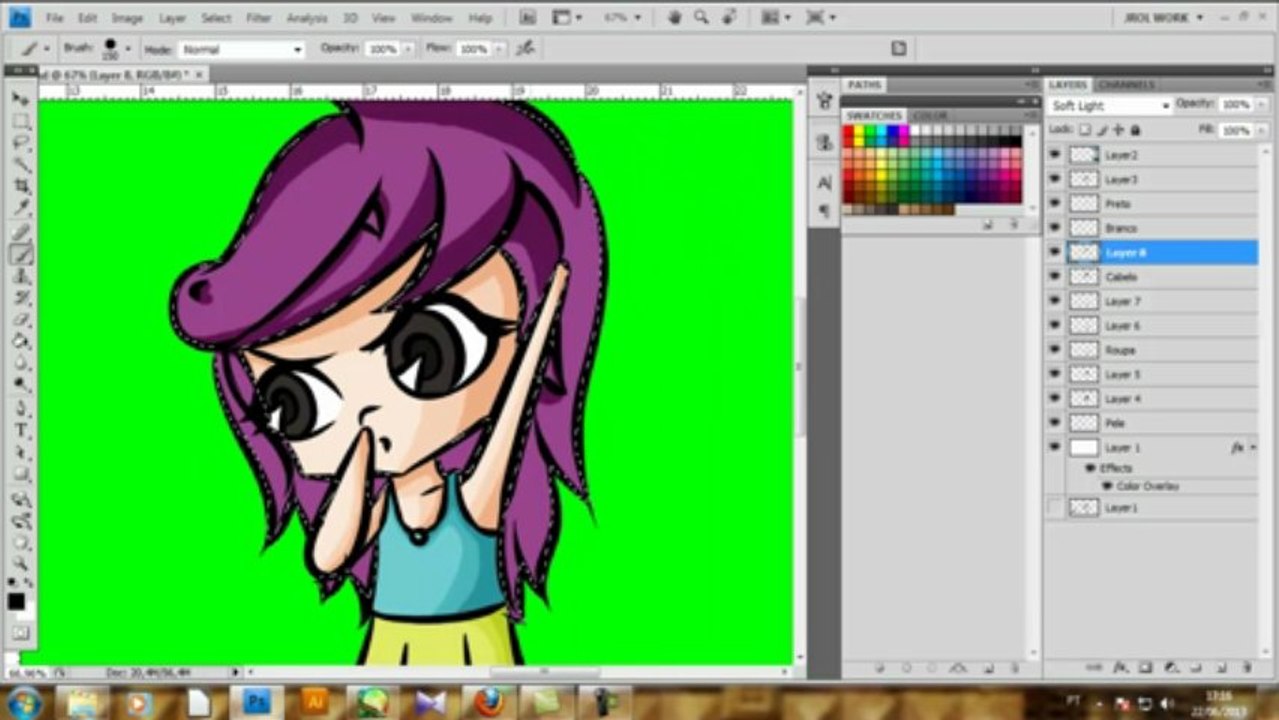Hide the Pele layer
This screenshot has width=1279, height=720.
point(1054,423)
